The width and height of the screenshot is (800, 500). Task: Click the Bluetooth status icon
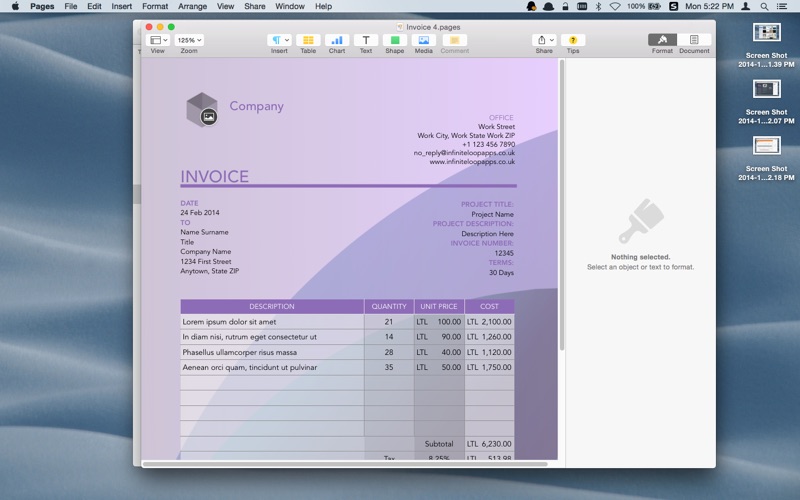click(x=598, y=6)
